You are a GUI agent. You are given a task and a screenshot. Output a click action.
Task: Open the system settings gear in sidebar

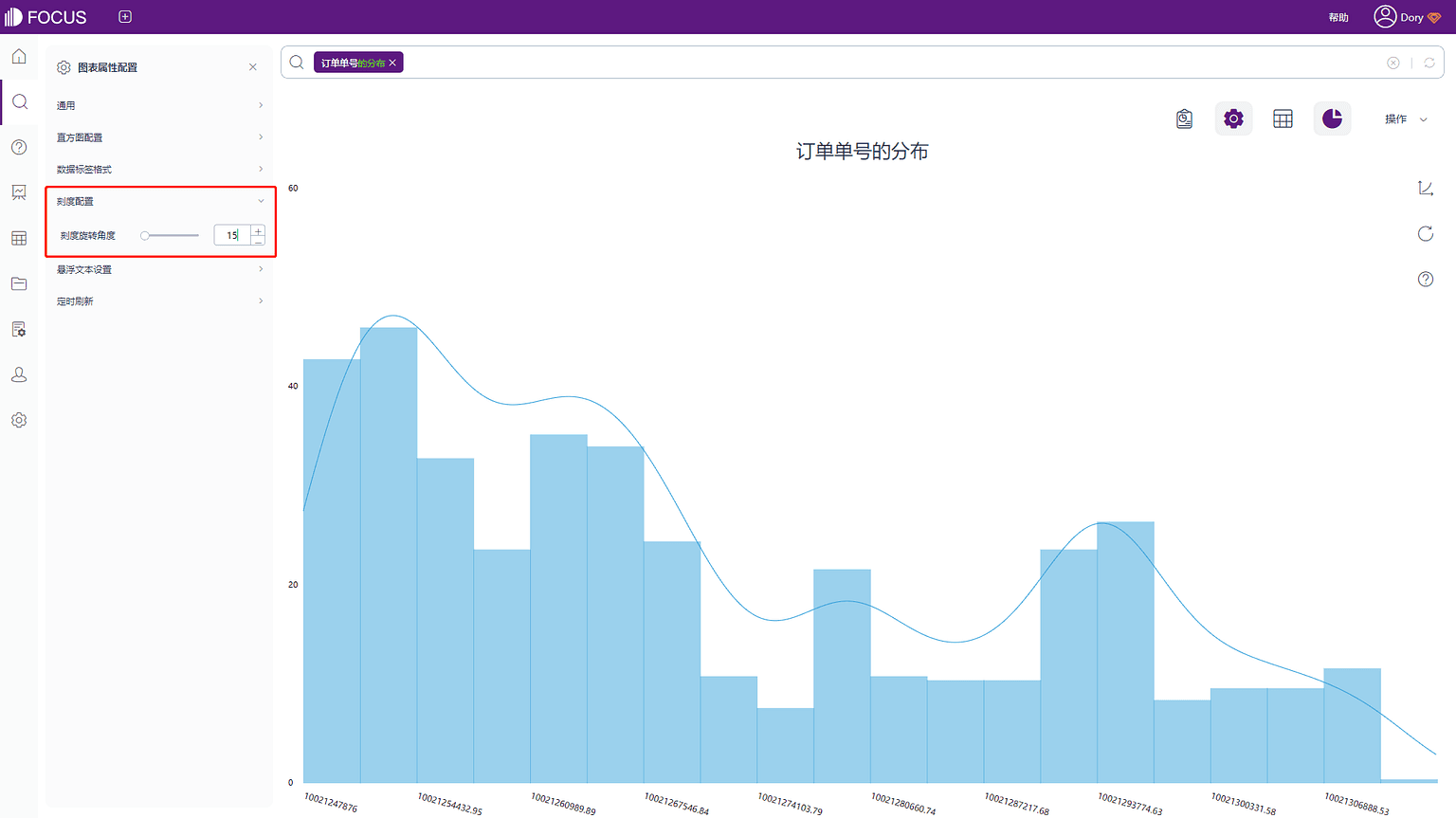tap(19, 420)
